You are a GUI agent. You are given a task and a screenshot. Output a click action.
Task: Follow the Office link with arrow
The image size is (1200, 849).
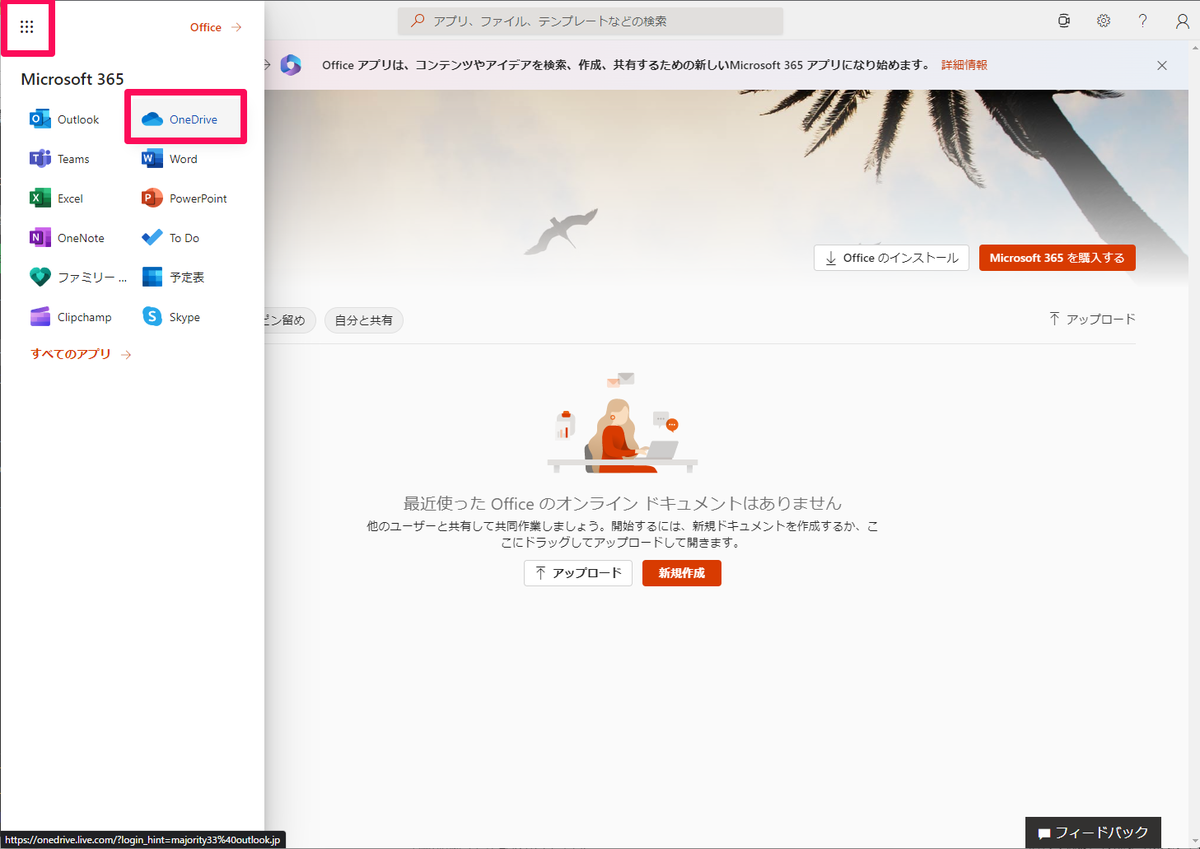[216, 27]
